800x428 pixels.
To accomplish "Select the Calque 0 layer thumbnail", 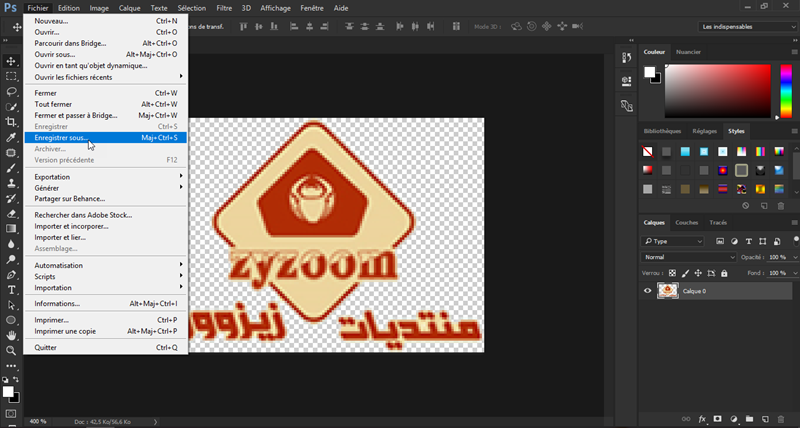I will coord(668,291).
